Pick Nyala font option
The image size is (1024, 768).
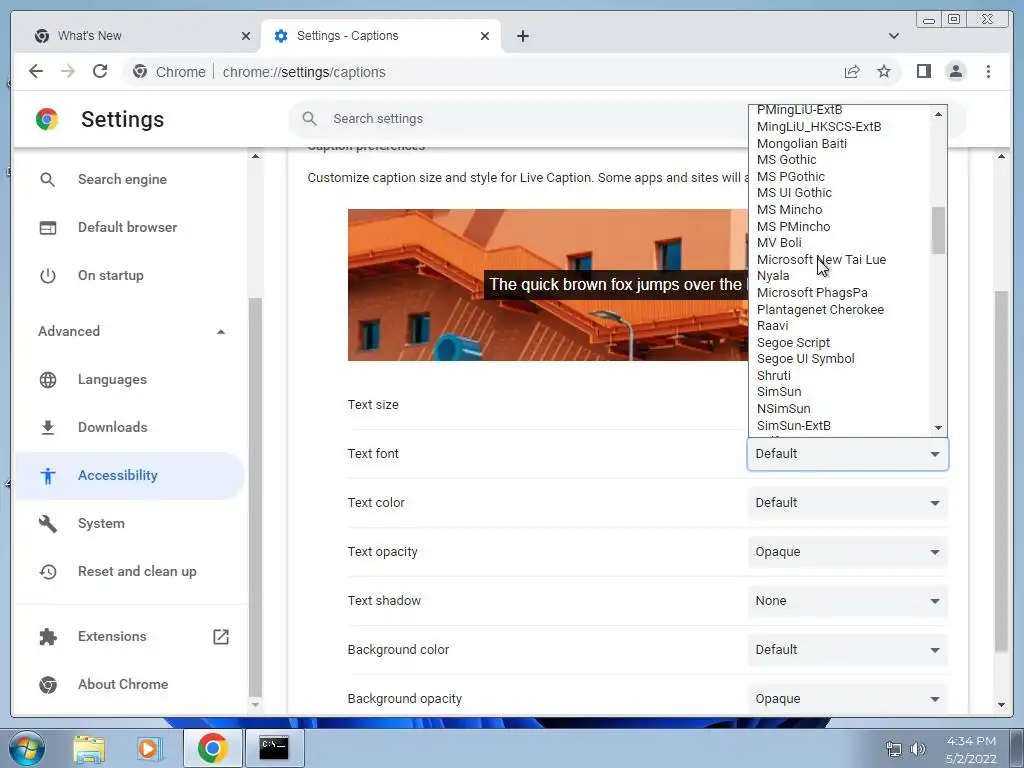coord(773,276)
